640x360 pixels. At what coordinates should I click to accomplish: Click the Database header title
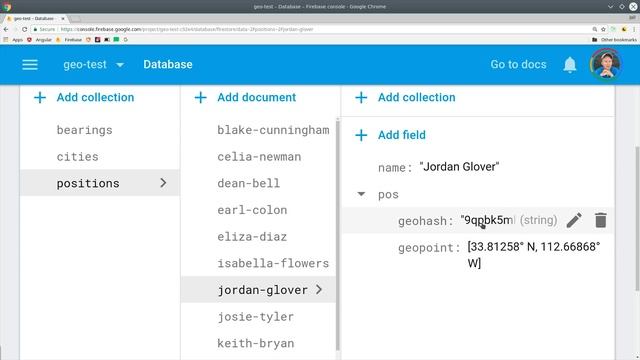pyautogui.click(x=168, y=64)
